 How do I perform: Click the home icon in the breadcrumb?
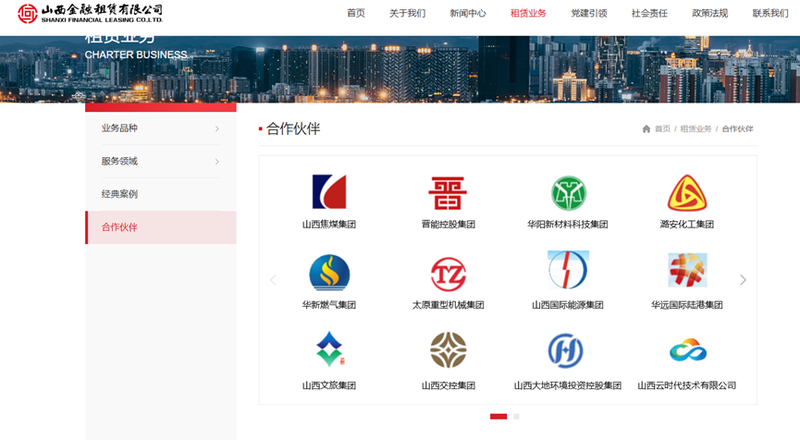pyautogui.click(x=646, y=129)
